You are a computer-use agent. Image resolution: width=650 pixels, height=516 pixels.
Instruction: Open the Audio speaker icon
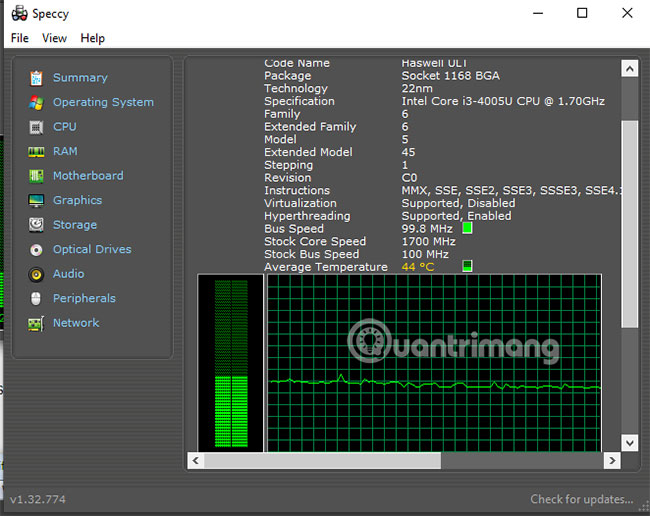(x=36, y=274)
